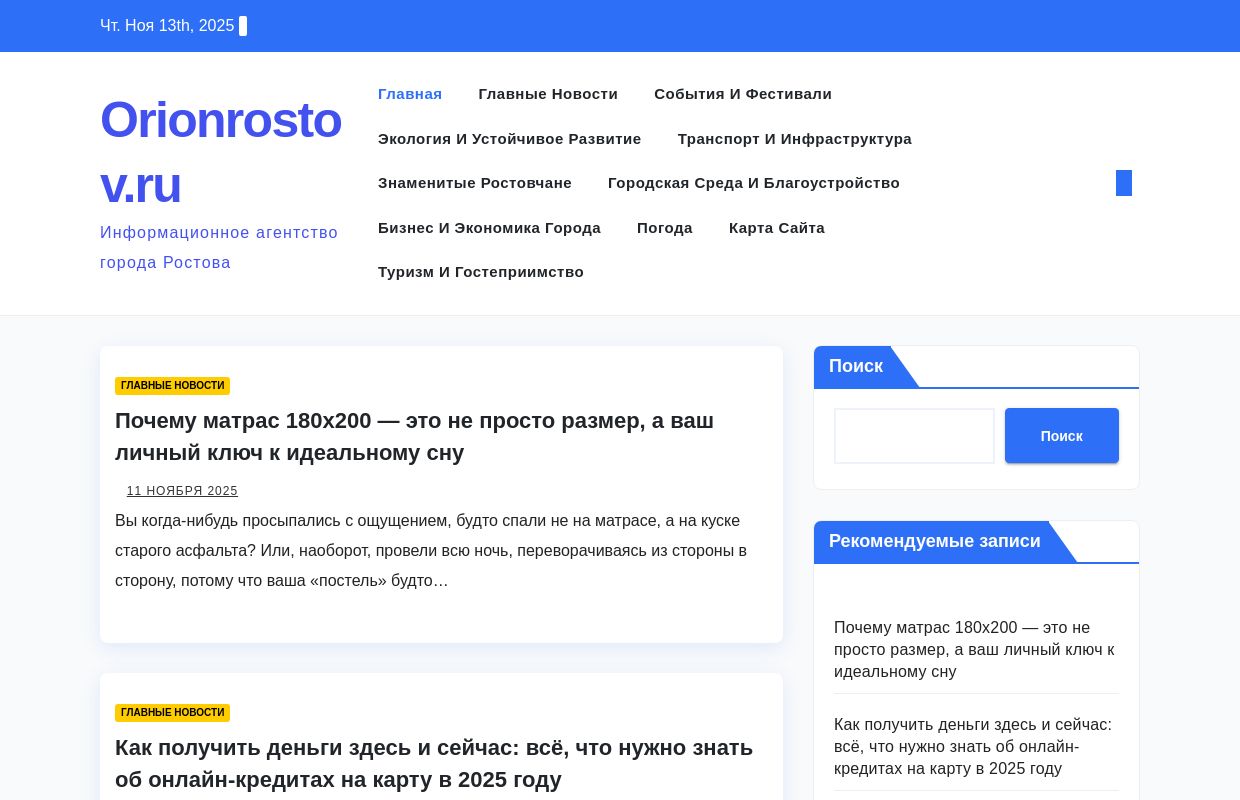Select Туризм И Гостеприимство menu item
Viewport: 1240px width, 800px height.
(x=480, y=272)
